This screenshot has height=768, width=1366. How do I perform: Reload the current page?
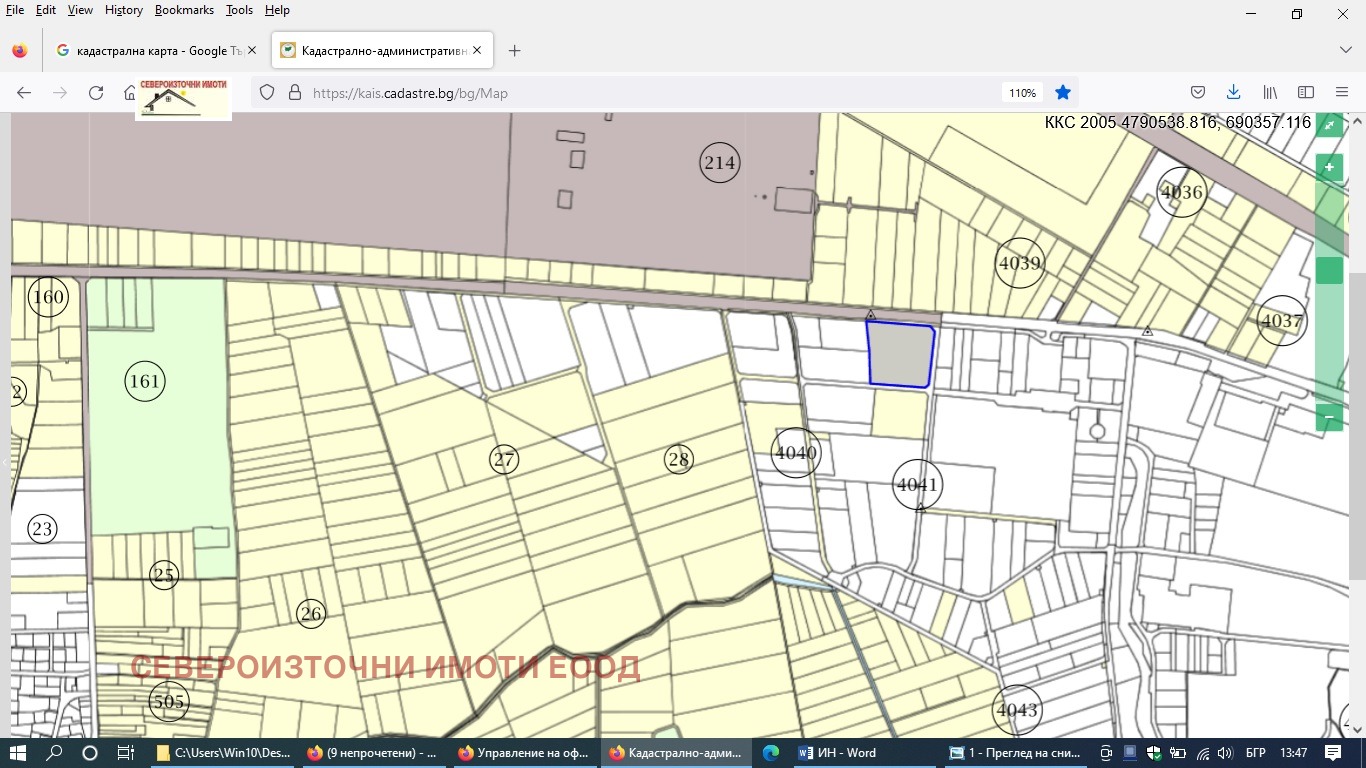coord(96,93)
